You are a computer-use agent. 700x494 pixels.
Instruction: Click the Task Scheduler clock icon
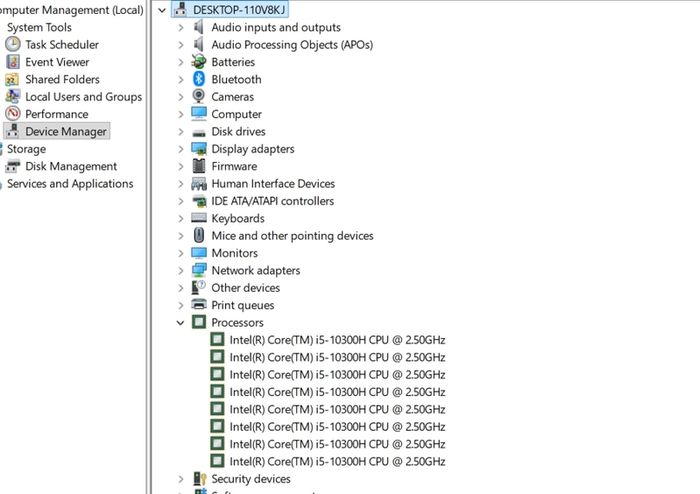click(12, 44)
